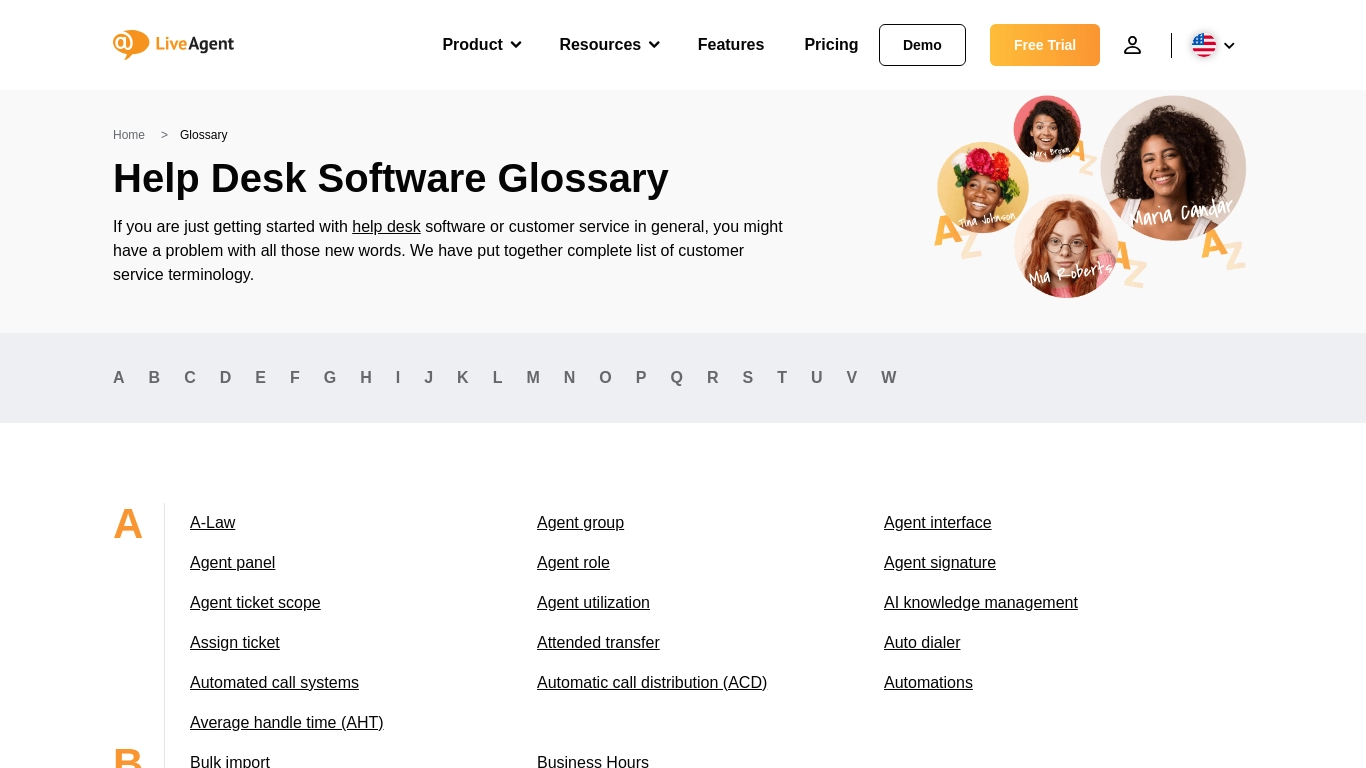Open the user account icon

point(1132,45)
